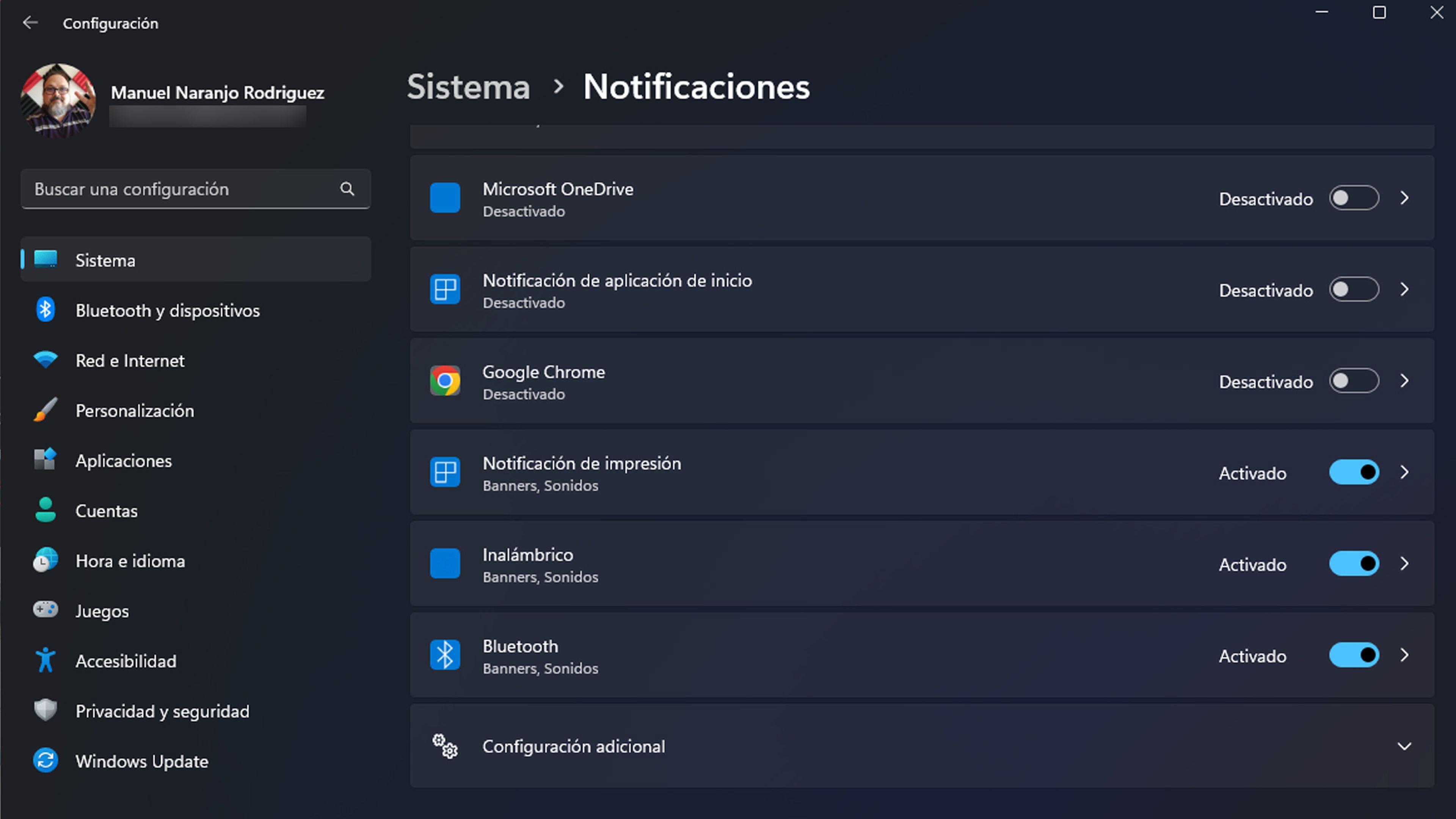This screenshot has height=819, width=1456.
Task: Click the back arrow icon
Action: click(x=30, y=23)
